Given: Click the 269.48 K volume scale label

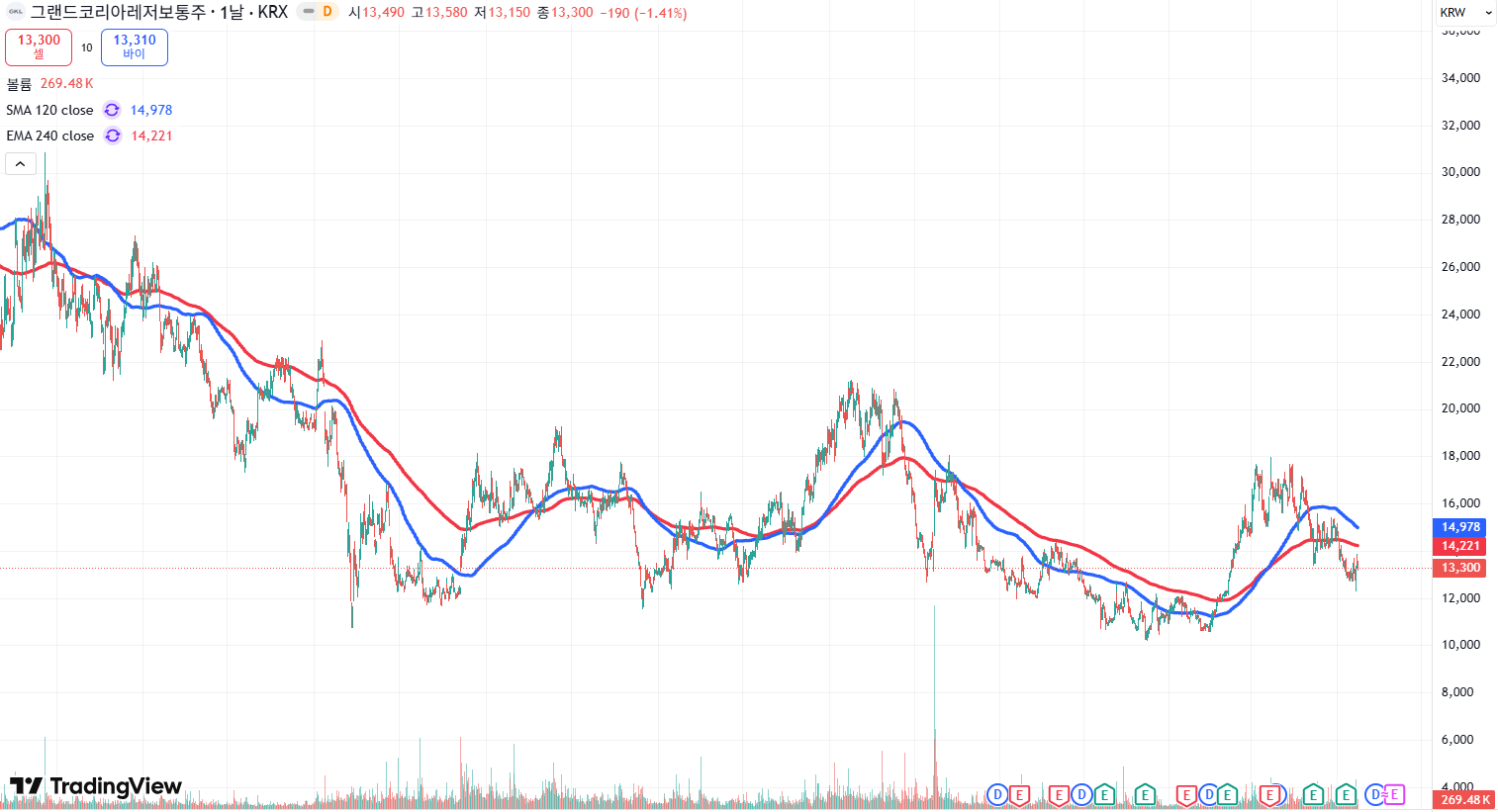Looking at the screenshot, I should (x=1465, y=800).
